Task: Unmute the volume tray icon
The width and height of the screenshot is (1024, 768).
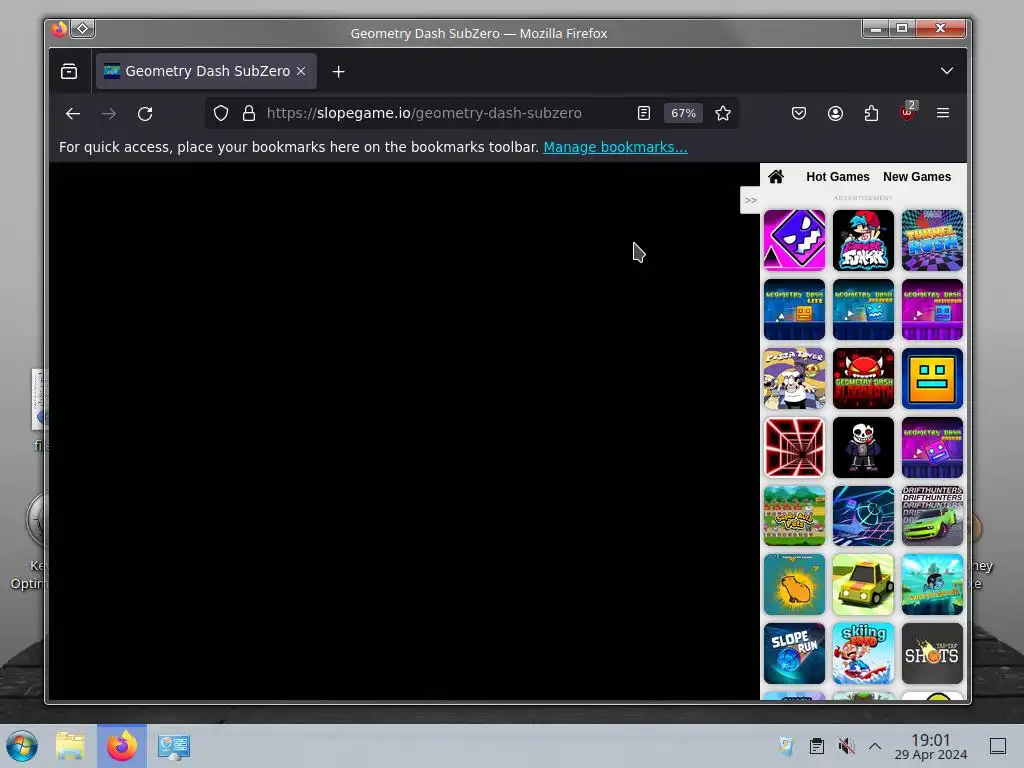Action: pyautogui.click(x=846, y=746)
